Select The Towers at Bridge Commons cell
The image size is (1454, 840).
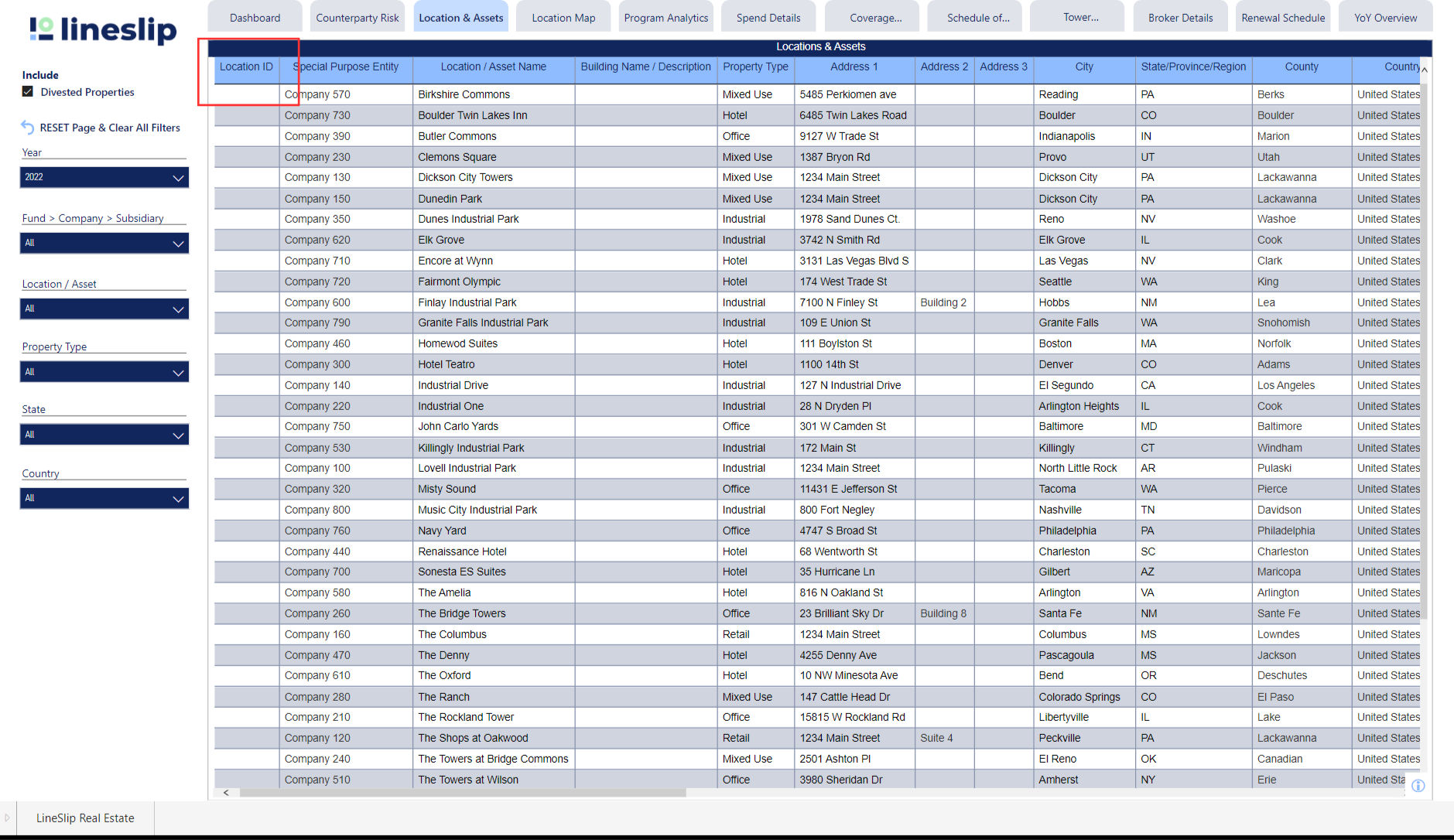click(x=493, y=759)
